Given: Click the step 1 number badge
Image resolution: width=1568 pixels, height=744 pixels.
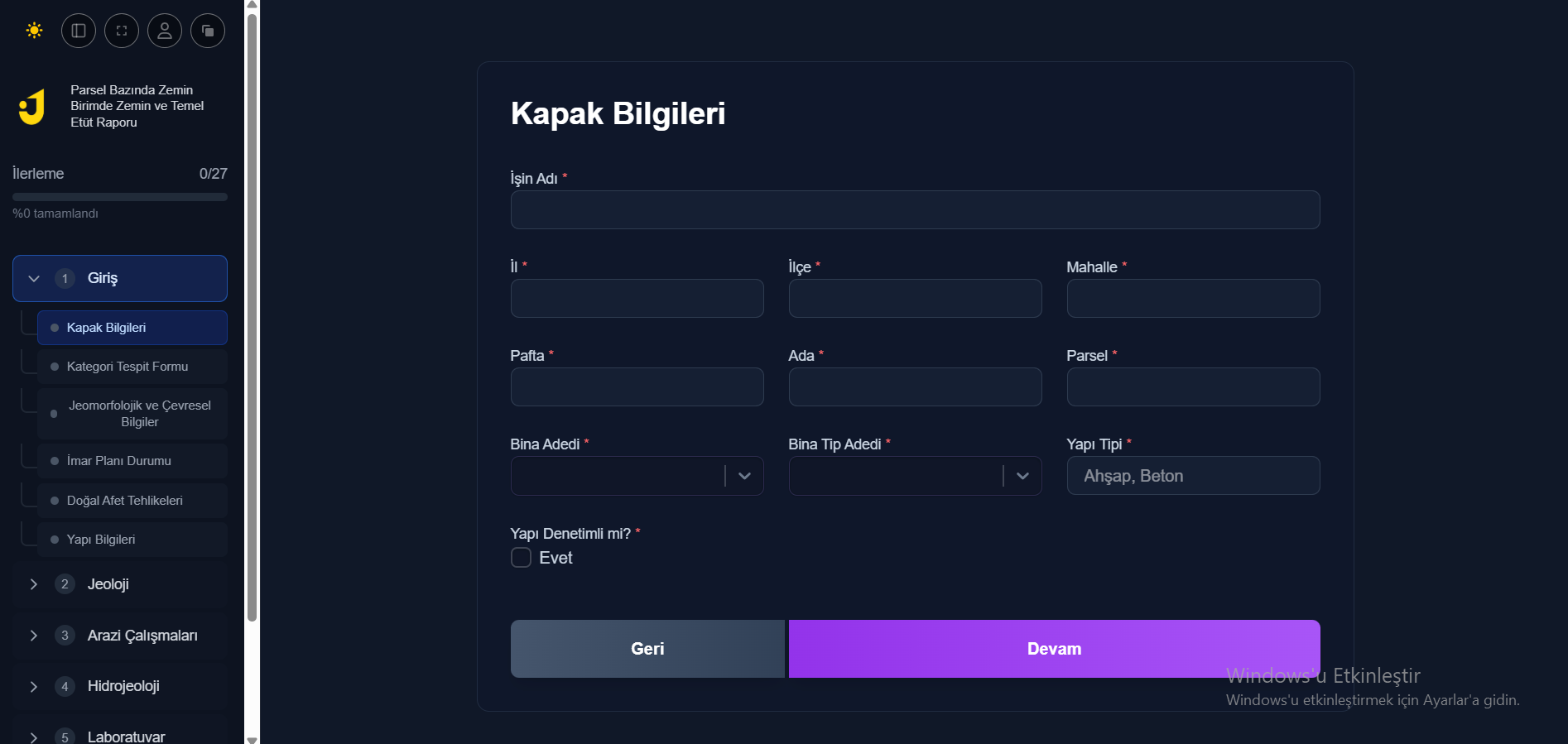Looking at the screenshot, I should [65, 279].
